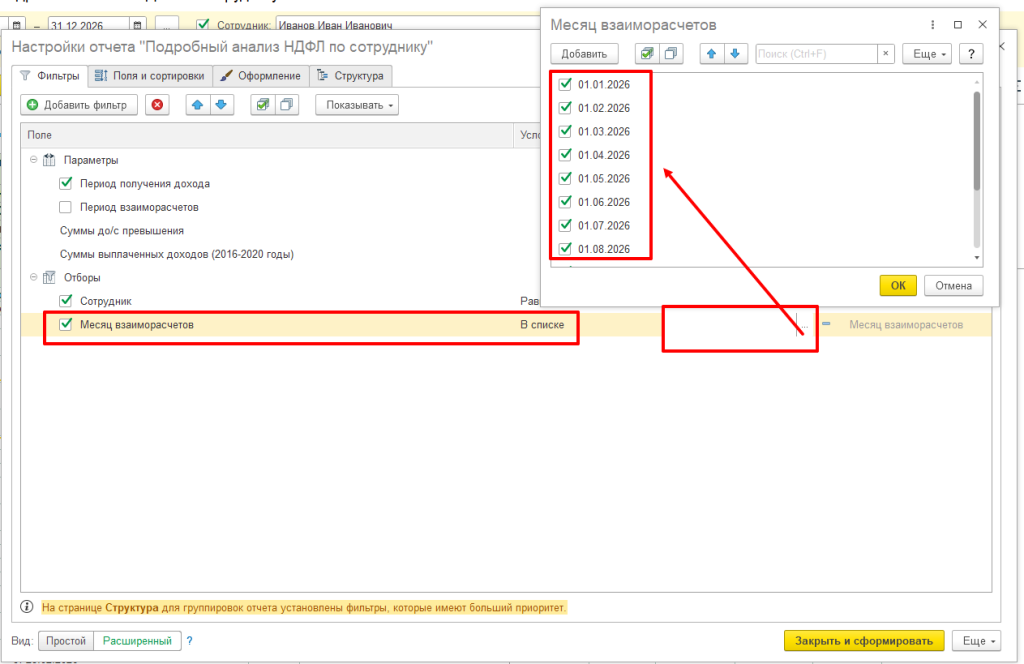The width and height of the screenshot is (1024, 664).
Task: Switch to the Поля и сортировки tab
Action: [150, 75]
